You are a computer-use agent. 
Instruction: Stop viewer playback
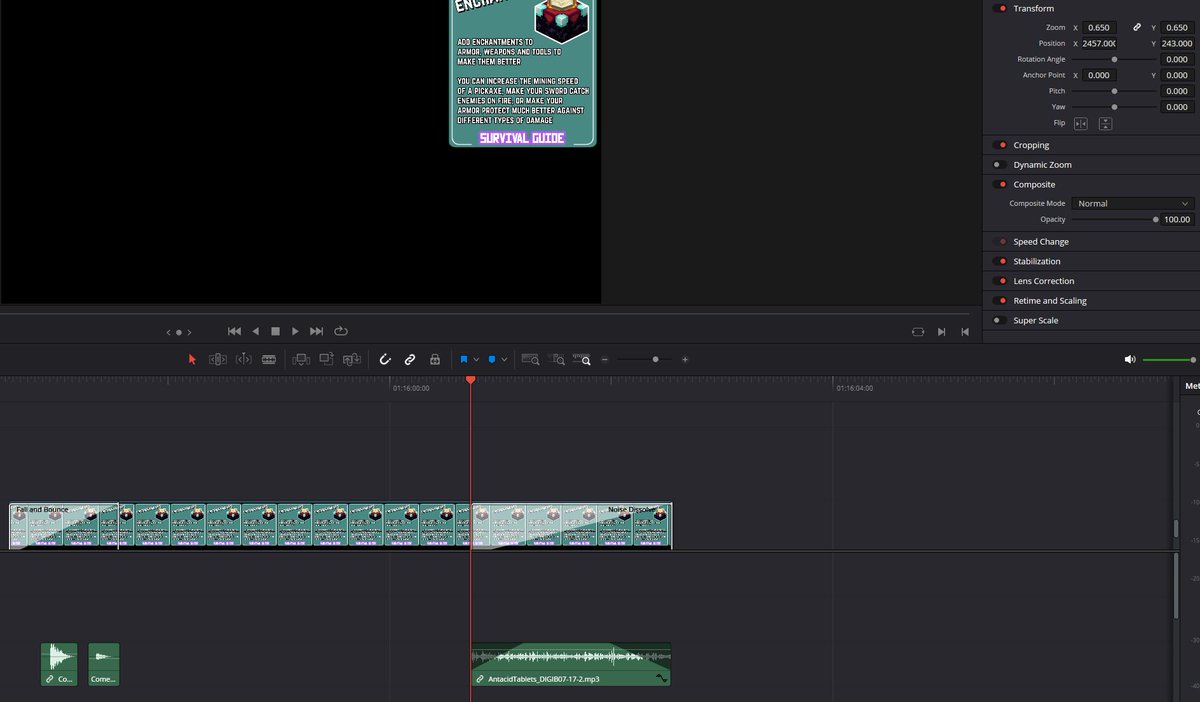tap(275, 331)
